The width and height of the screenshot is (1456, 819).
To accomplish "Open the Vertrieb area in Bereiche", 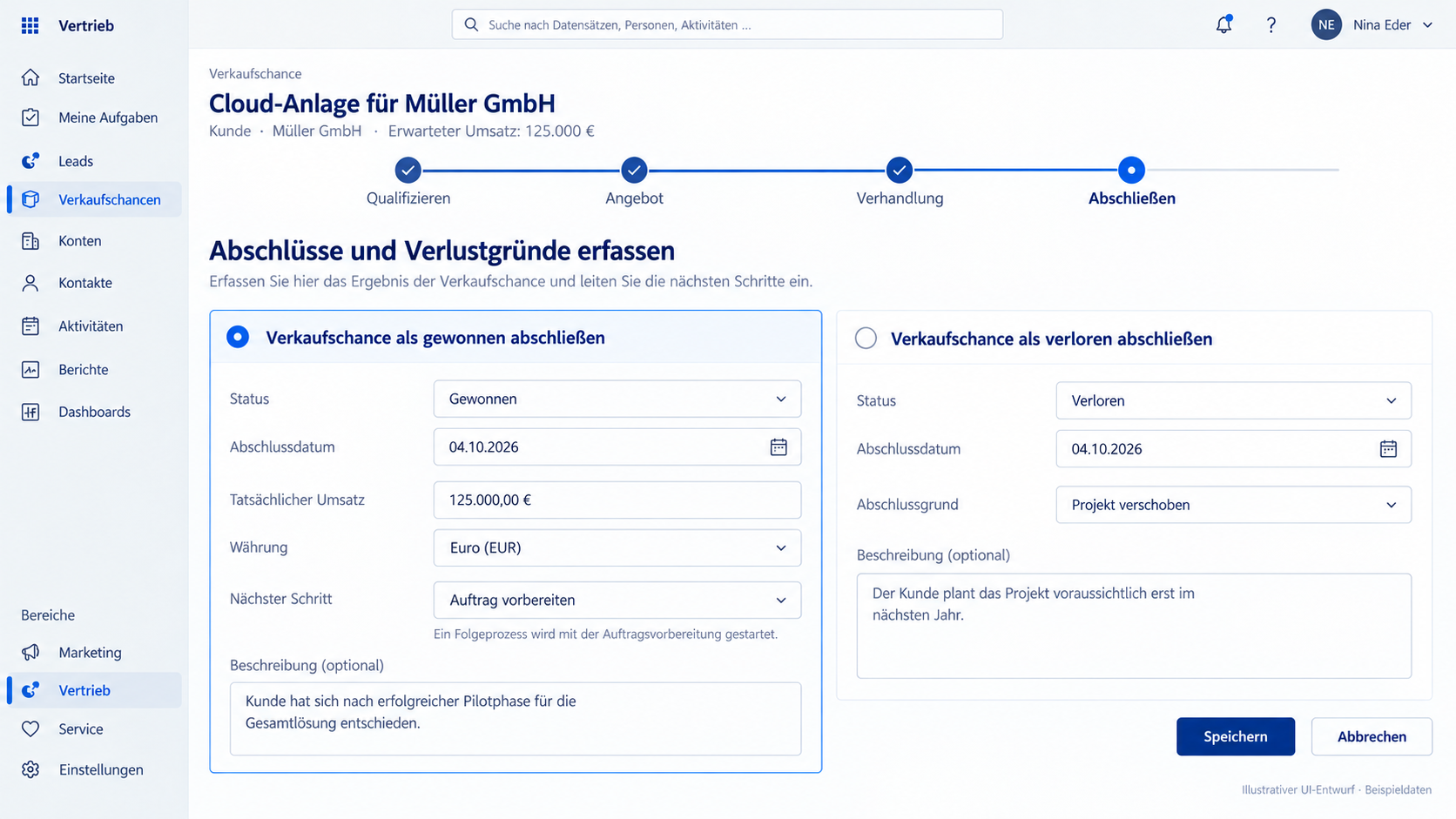I will click(94, 690).
